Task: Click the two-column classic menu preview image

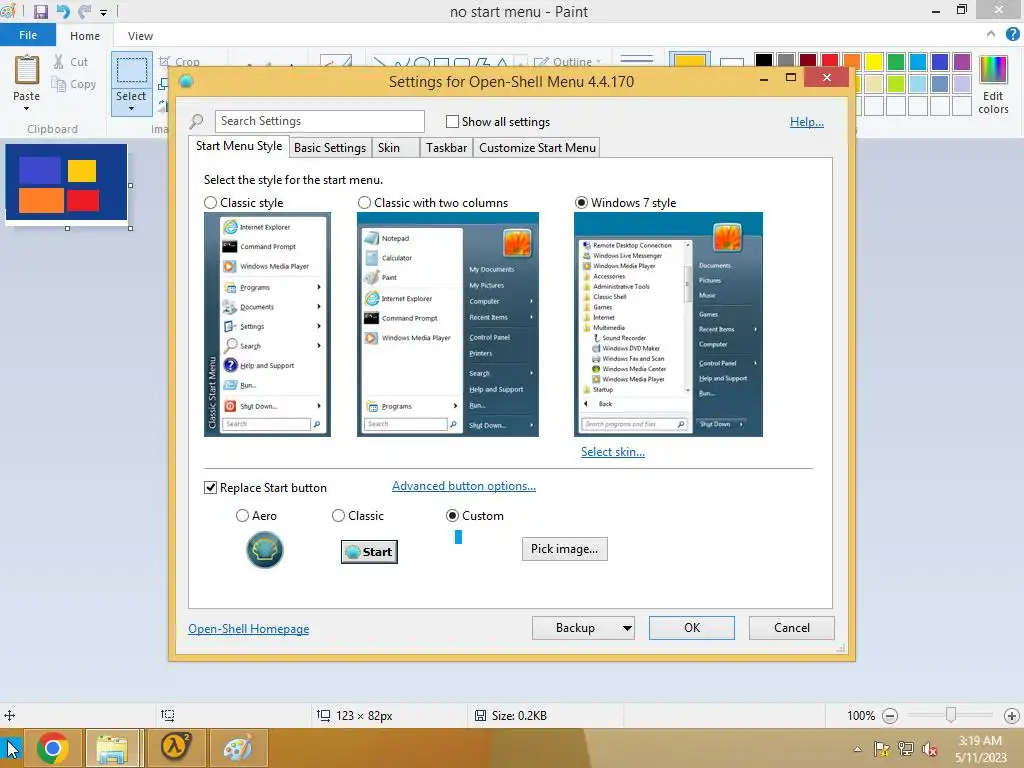Action: coord(448,324)
